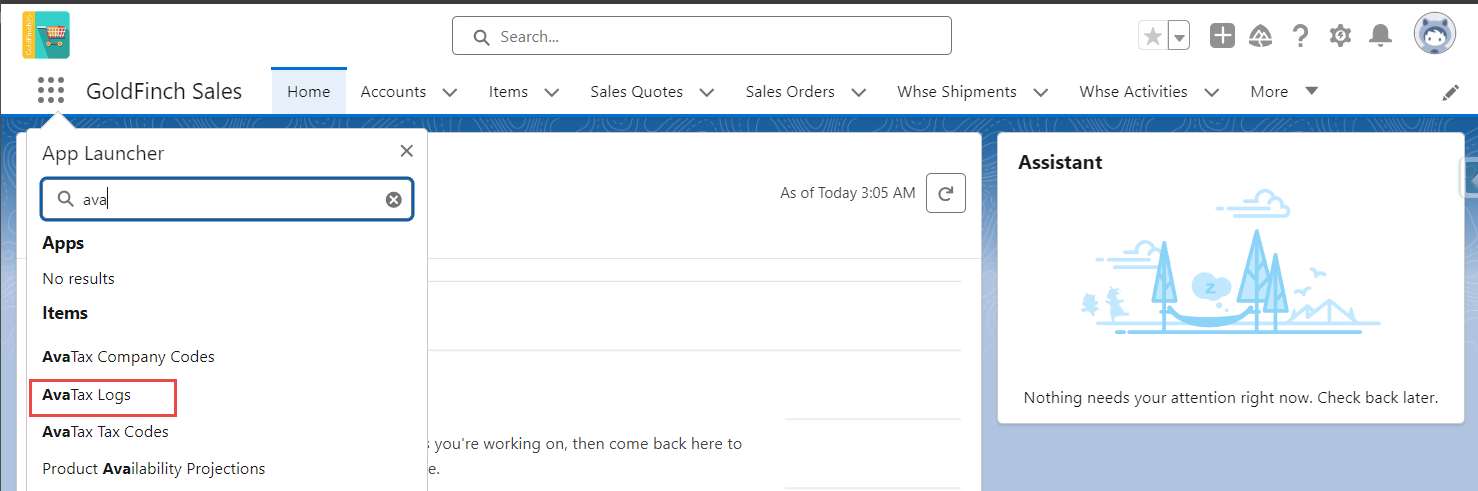Click the GoldFinch app logo
The height and width of the screenshot is (491, 1478).
(x=46, y=35)
